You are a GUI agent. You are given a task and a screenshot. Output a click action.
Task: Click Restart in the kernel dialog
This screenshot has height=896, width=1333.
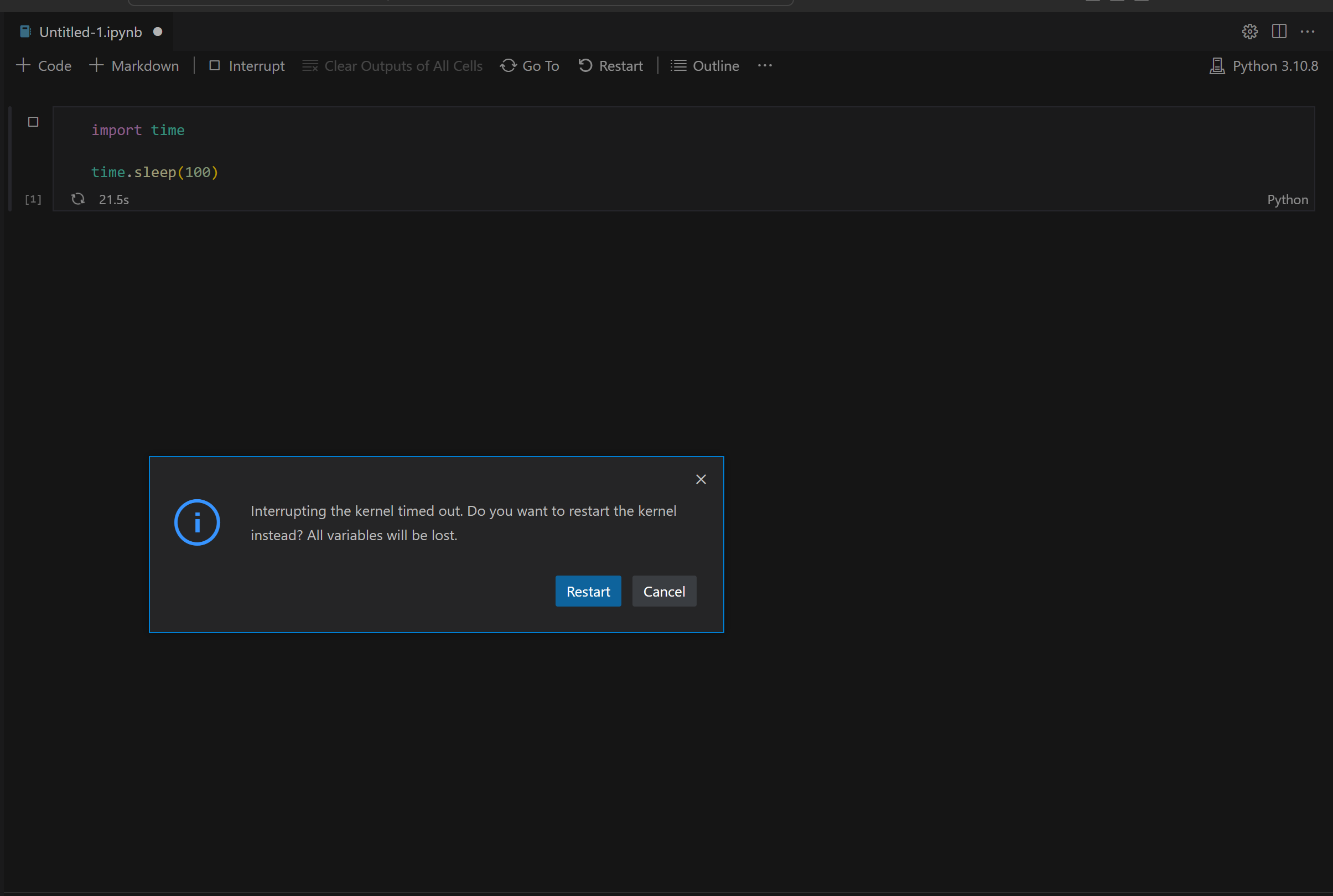(x=588, y=591)
